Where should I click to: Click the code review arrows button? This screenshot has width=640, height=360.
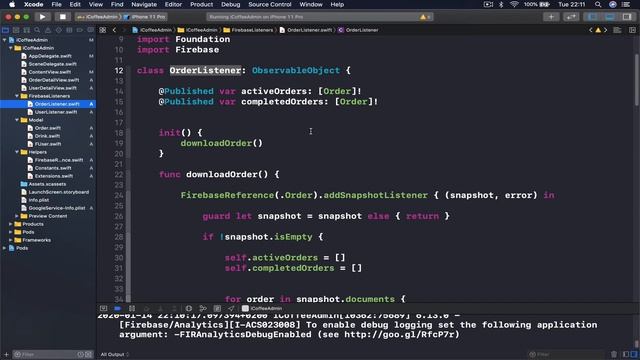(x=571, y=17)
